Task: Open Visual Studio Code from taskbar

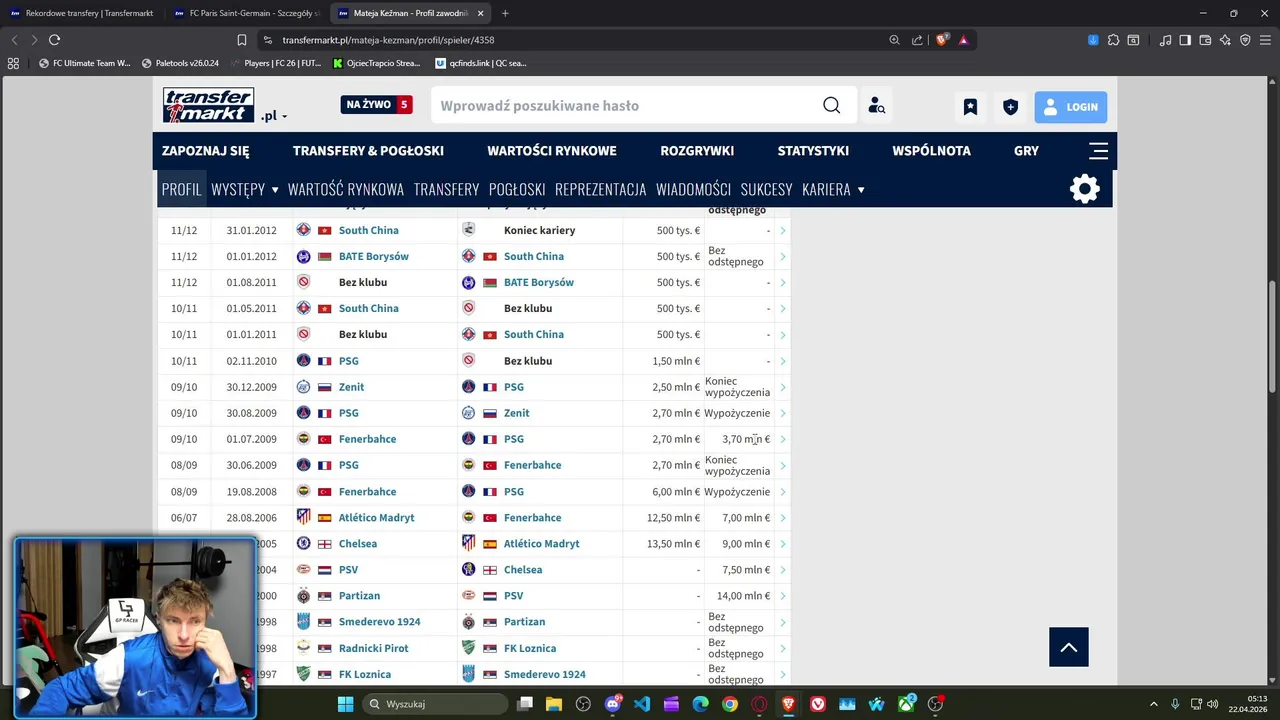Action: point(642,704)
